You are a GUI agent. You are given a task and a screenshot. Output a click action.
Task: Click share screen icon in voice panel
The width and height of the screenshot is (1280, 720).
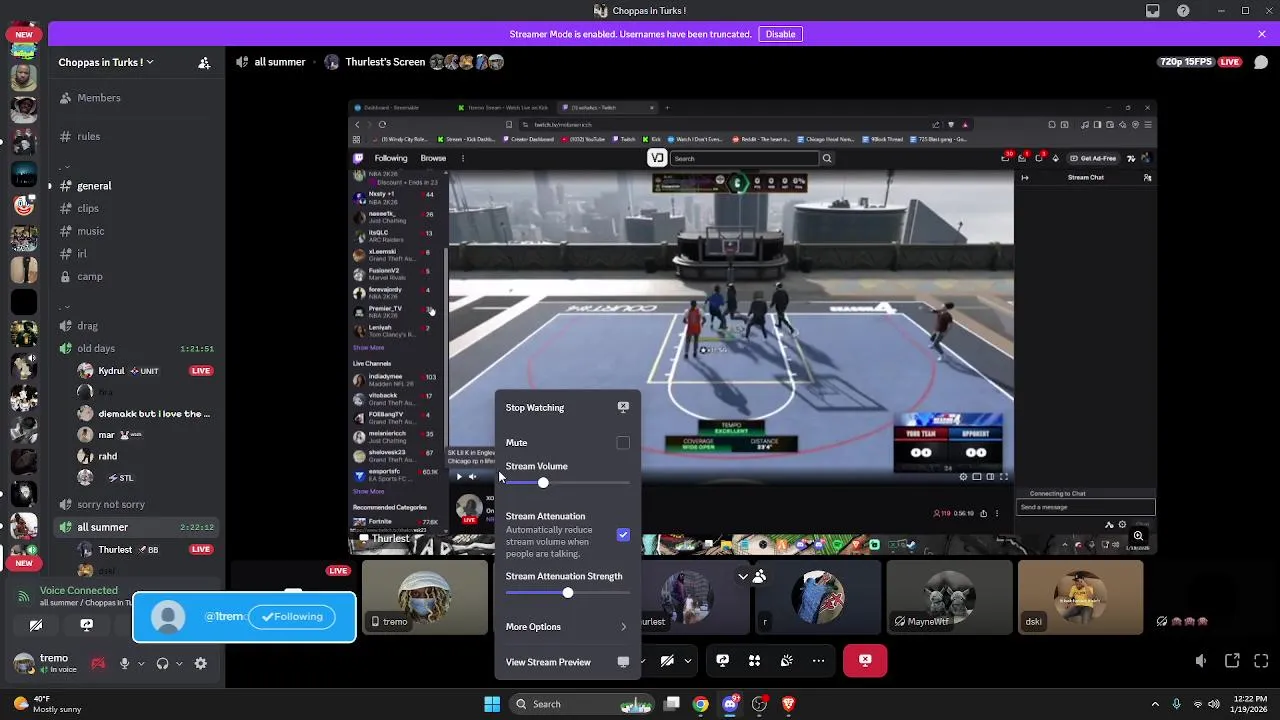coord(87,625)
